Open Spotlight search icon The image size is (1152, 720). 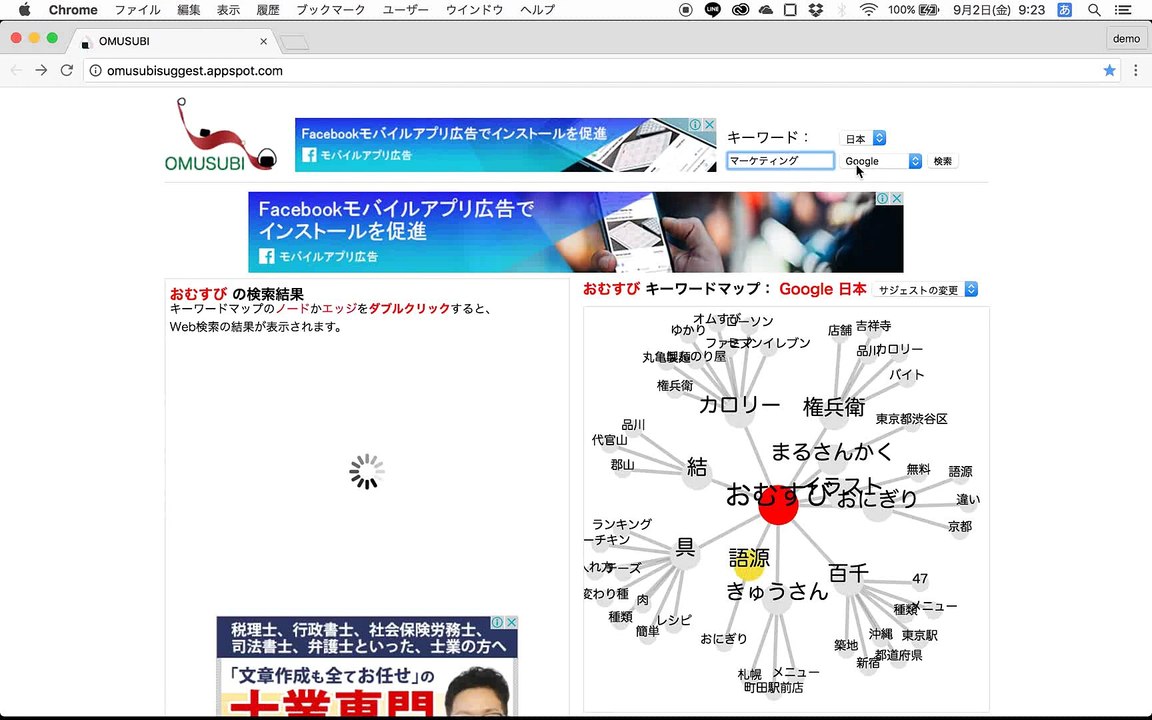pyautogui.click(x=1094, y=10)
